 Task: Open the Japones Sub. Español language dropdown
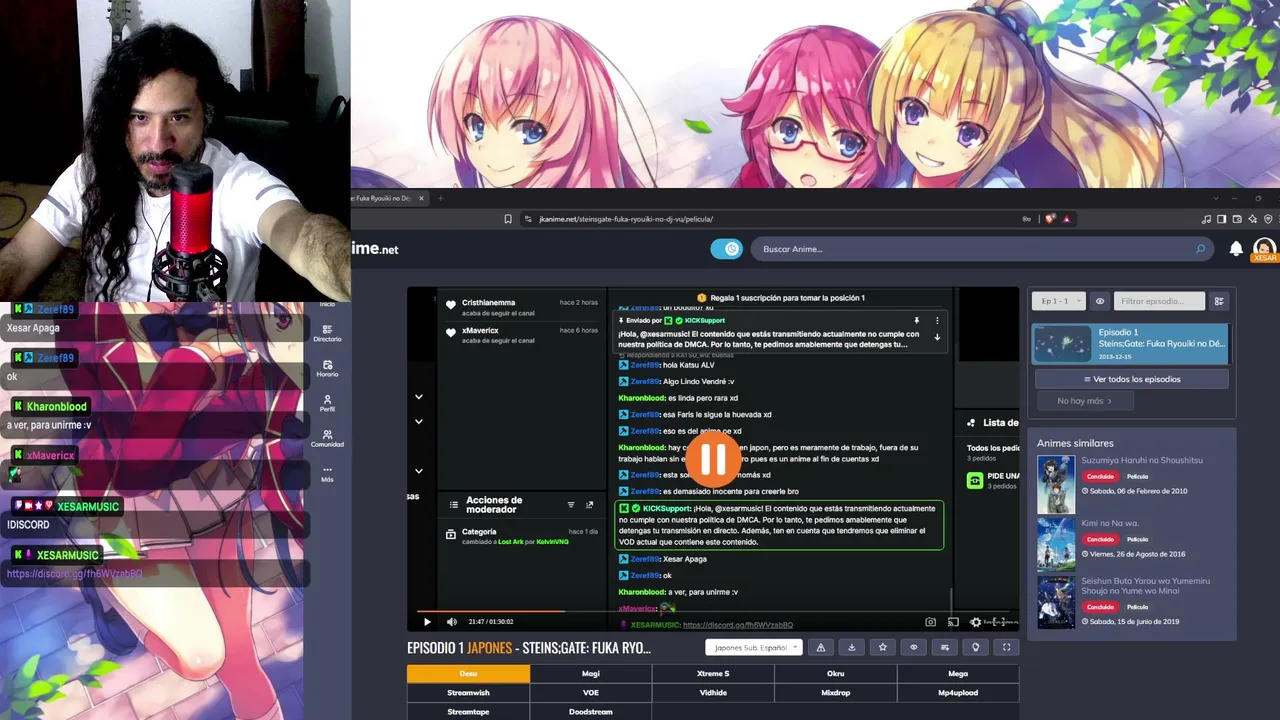point(753,647)
